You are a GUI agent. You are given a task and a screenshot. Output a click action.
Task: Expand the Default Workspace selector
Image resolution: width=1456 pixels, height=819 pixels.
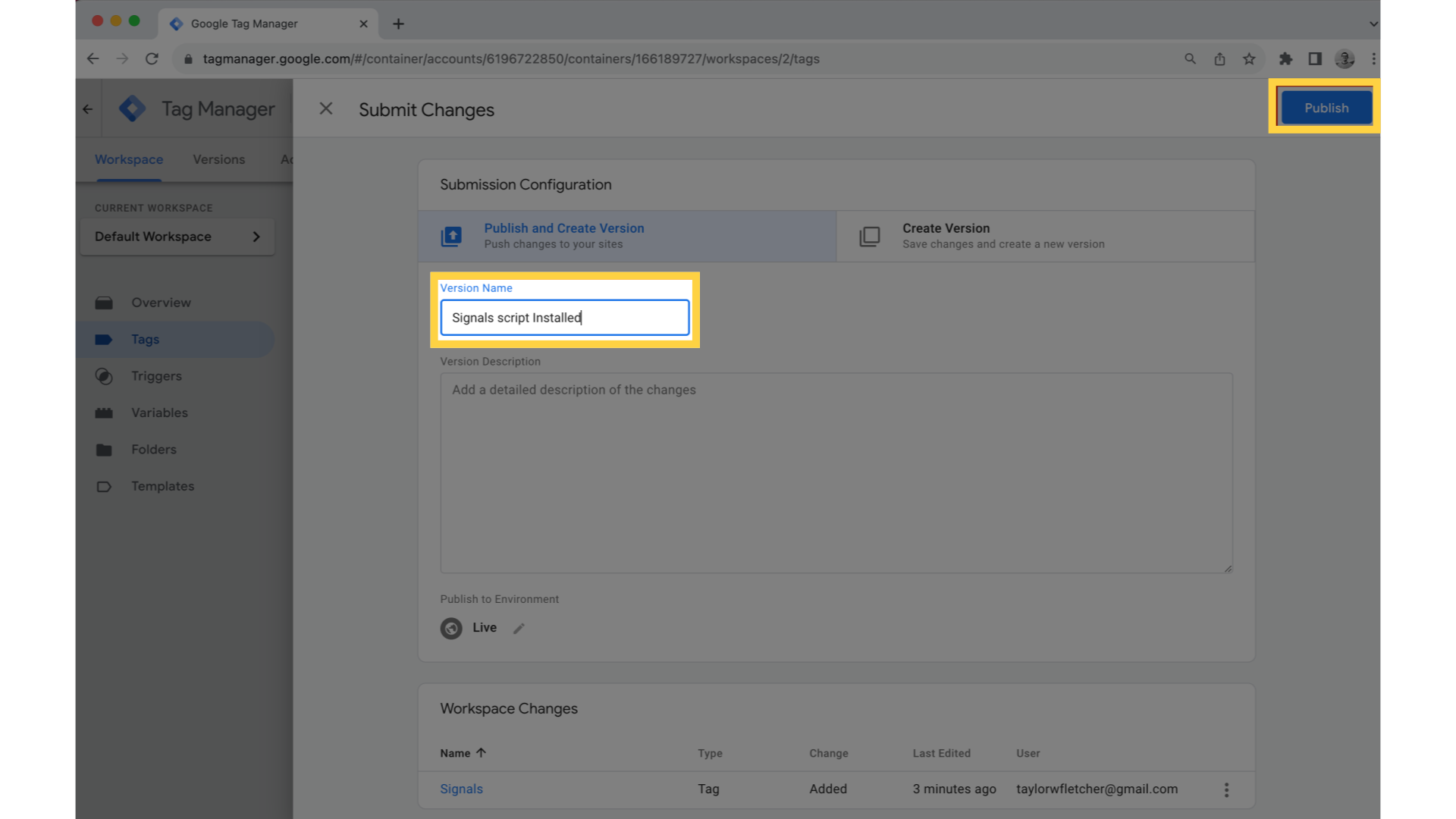tap(177, 237)
